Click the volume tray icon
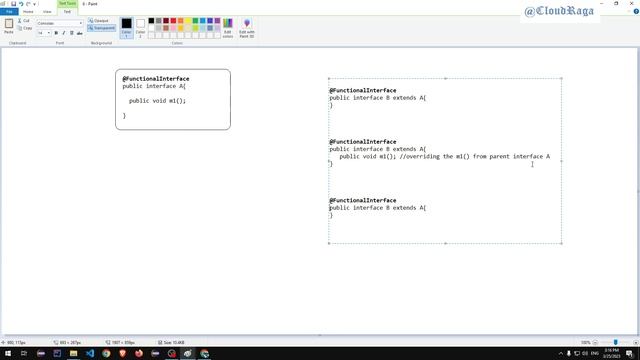 tap(585, 353)
